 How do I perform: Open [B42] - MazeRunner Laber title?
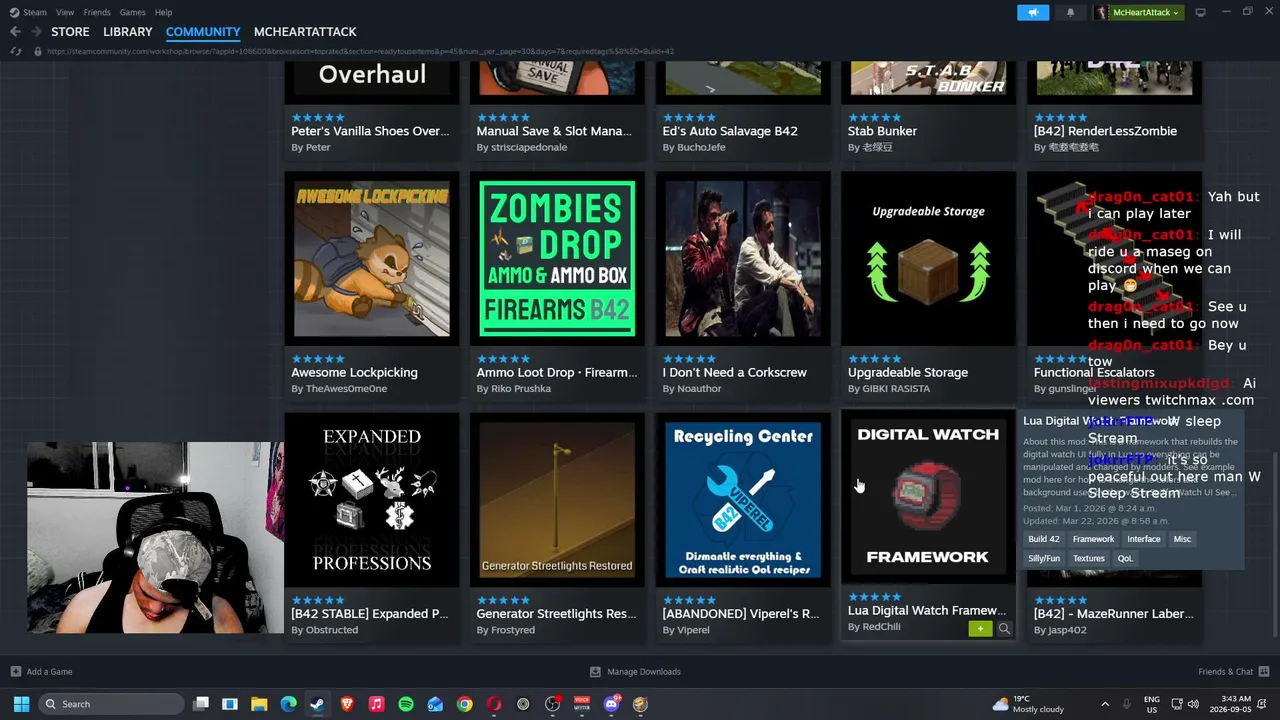click(1114, 614)
